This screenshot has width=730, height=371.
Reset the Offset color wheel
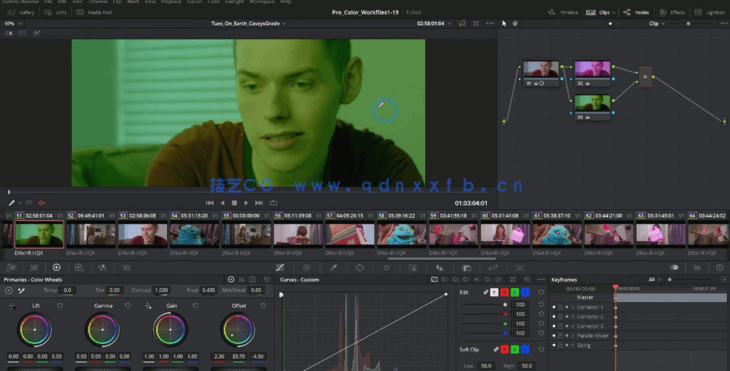click(x=263, y=306)
